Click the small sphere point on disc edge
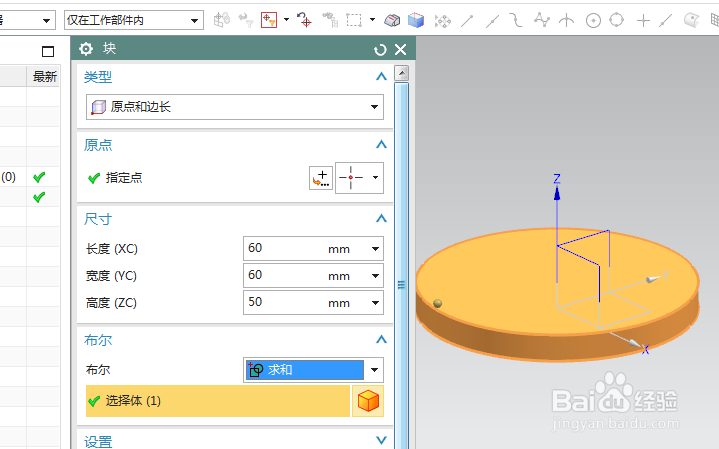719x449 pixels. coord(437,303)
